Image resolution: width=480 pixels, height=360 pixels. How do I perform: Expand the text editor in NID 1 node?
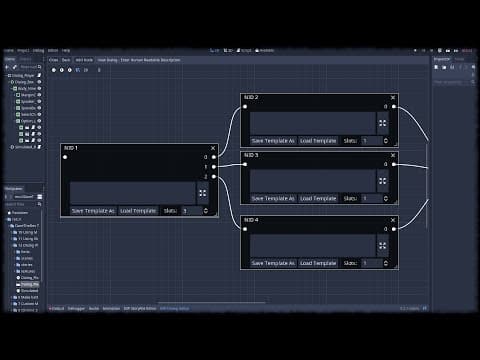[203, 193]
